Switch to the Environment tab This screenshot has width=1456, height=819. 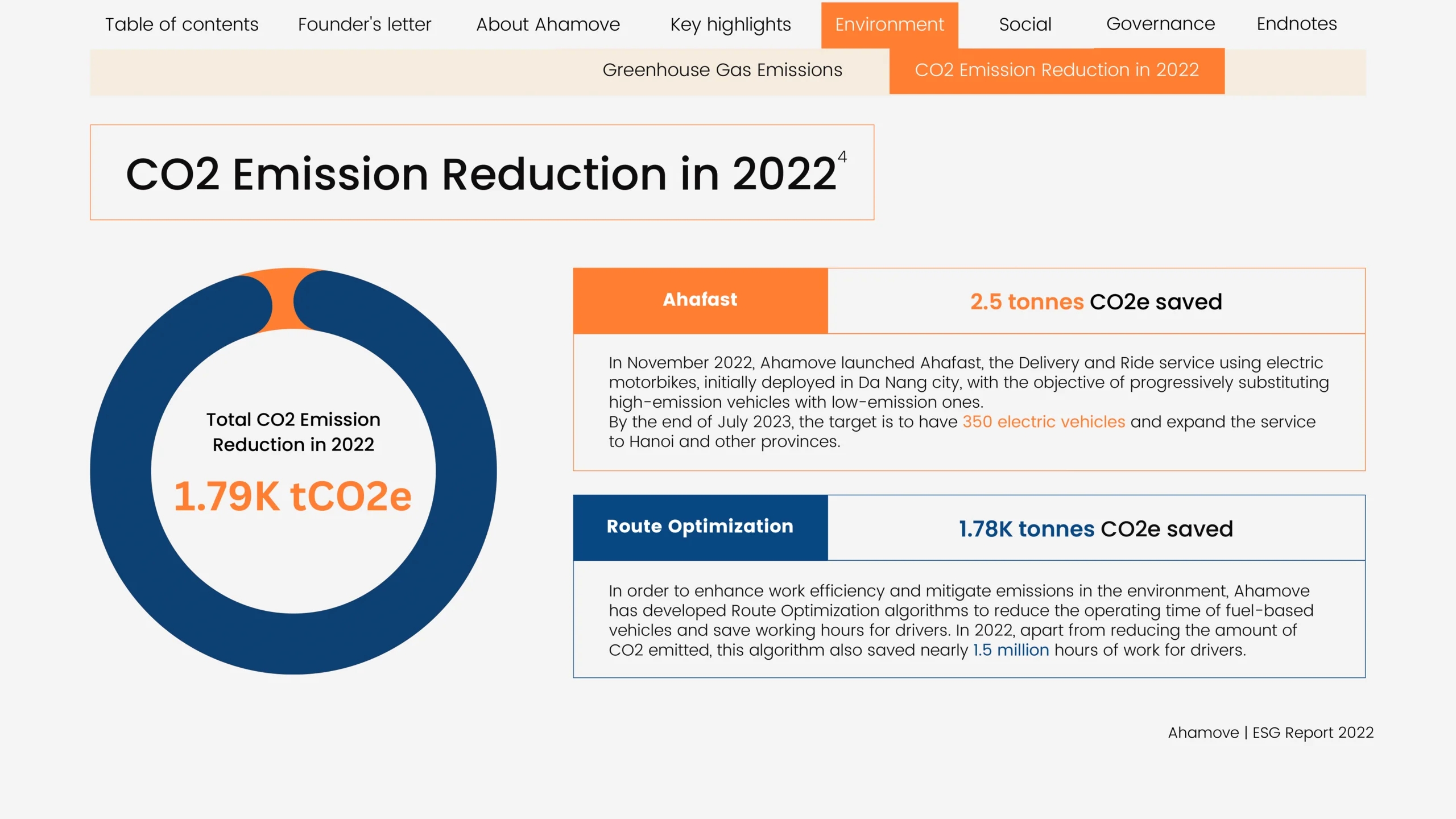[889, 24]
